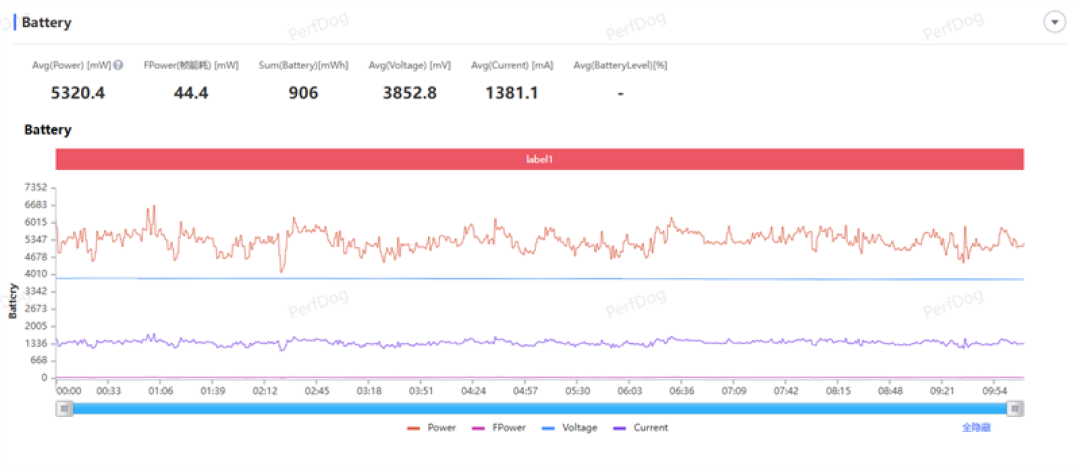Screen dimensions: 1080x467
Task: Click the FPower value 44.4
Action: [191, 93]
